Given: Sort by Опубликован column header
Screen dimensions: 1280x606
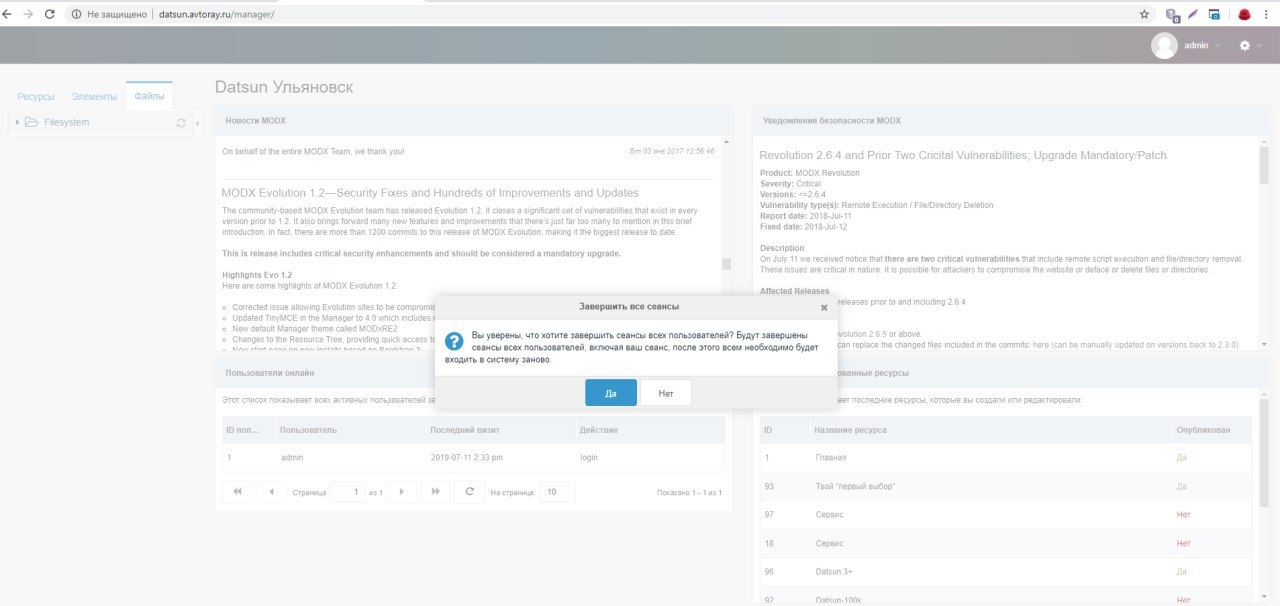Looking at the screenshot, I should (x=1211, y=430).
